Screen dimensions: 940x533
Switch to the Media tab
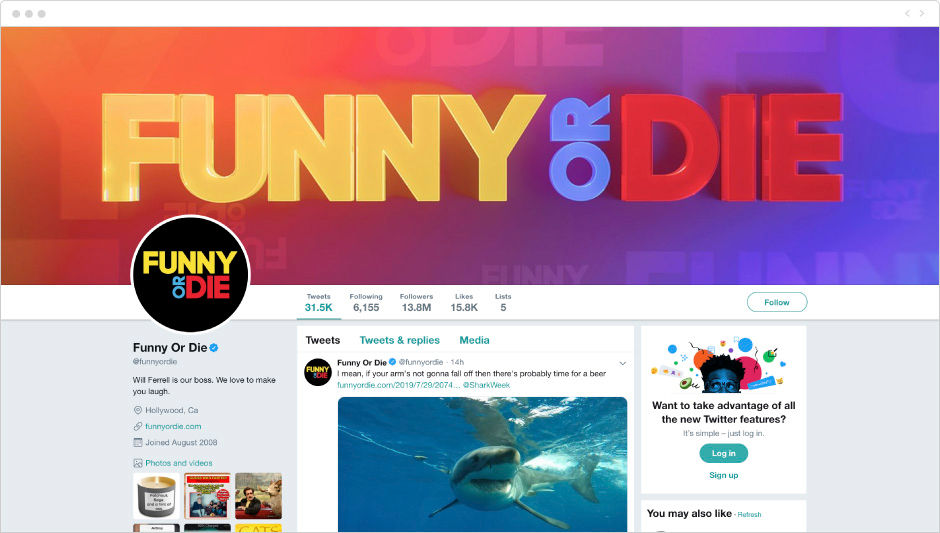pos(474,340)
